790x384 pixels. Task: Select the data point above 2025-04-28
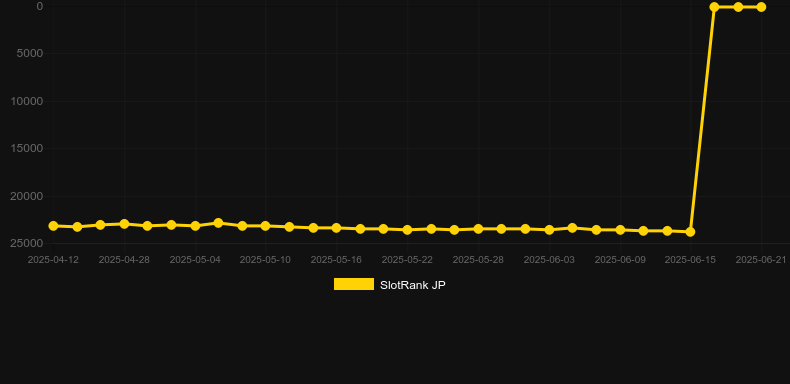click(124, 224)
